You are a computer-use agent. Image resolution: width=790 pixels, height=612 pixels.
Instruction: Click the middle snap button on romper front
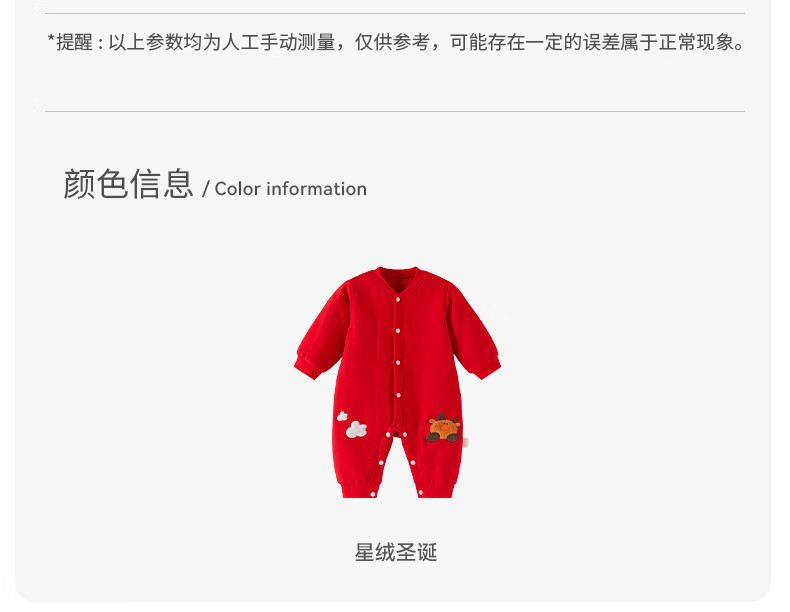pos(398,363)
